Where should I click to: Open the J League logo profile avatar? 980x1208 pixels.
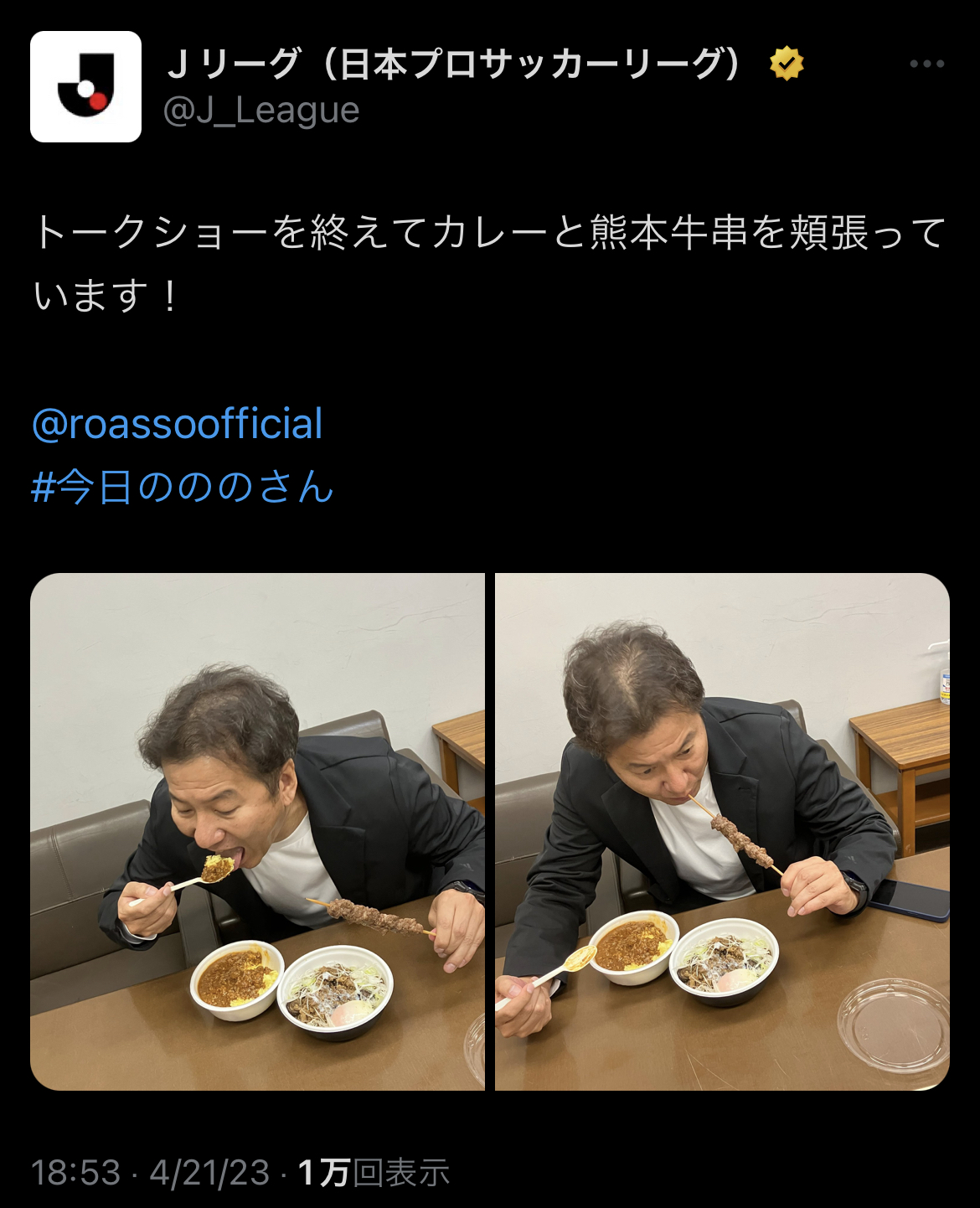(85, 86)
